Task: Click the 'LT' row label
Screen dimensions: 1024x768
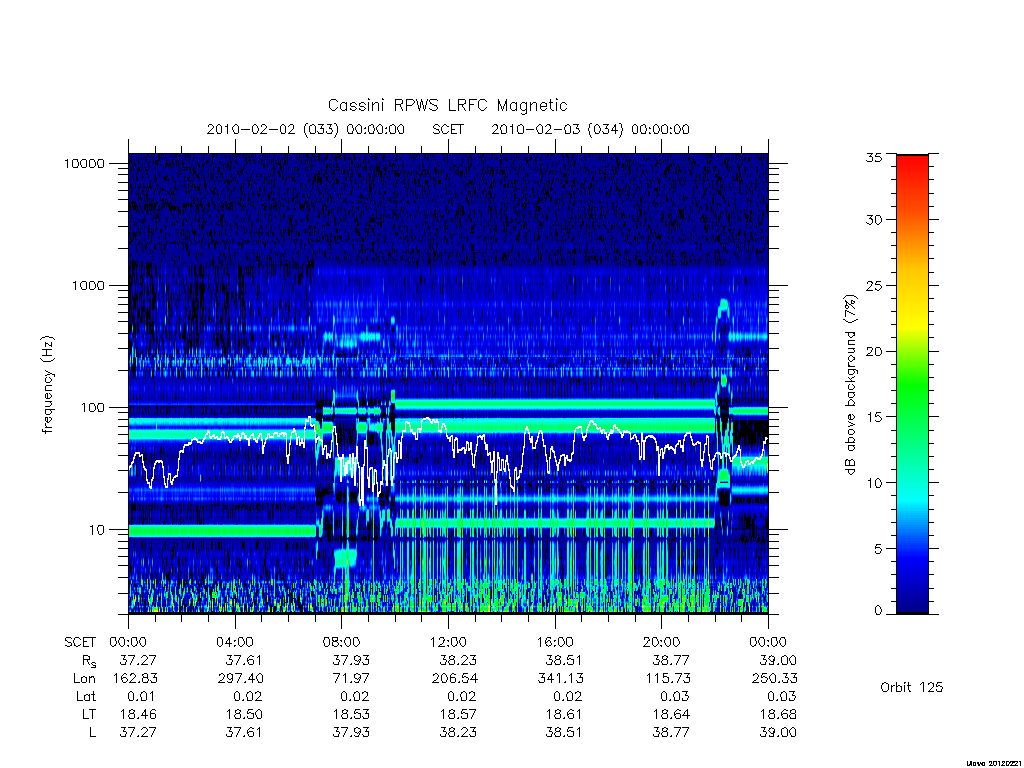Action: point(89,714)
